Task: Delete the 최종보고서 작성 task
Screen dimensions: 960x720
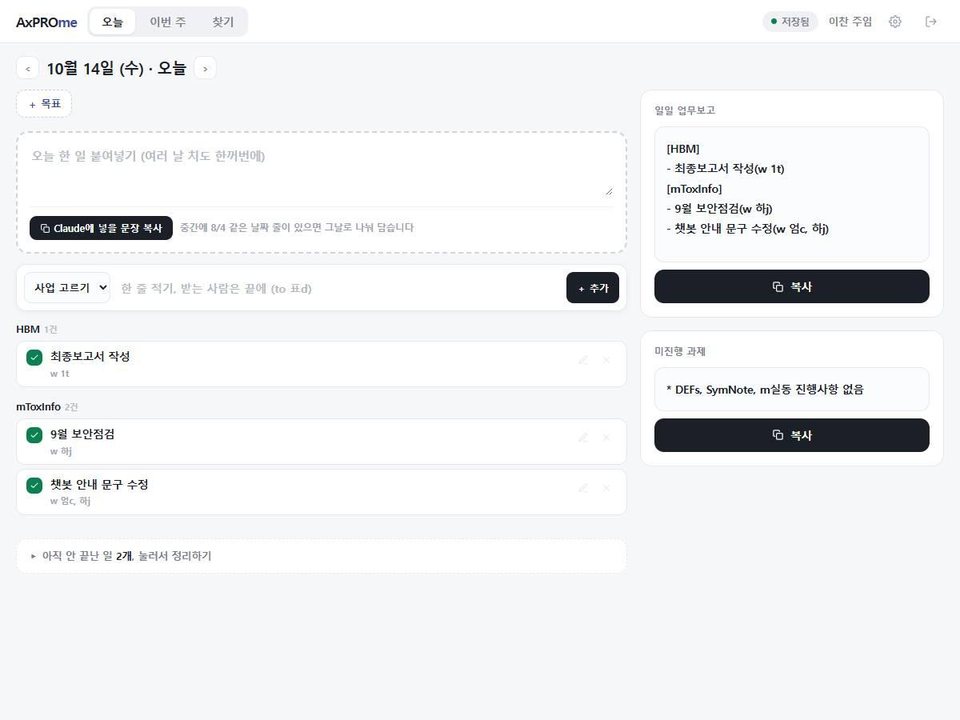Action: click(x=606, y=360)
